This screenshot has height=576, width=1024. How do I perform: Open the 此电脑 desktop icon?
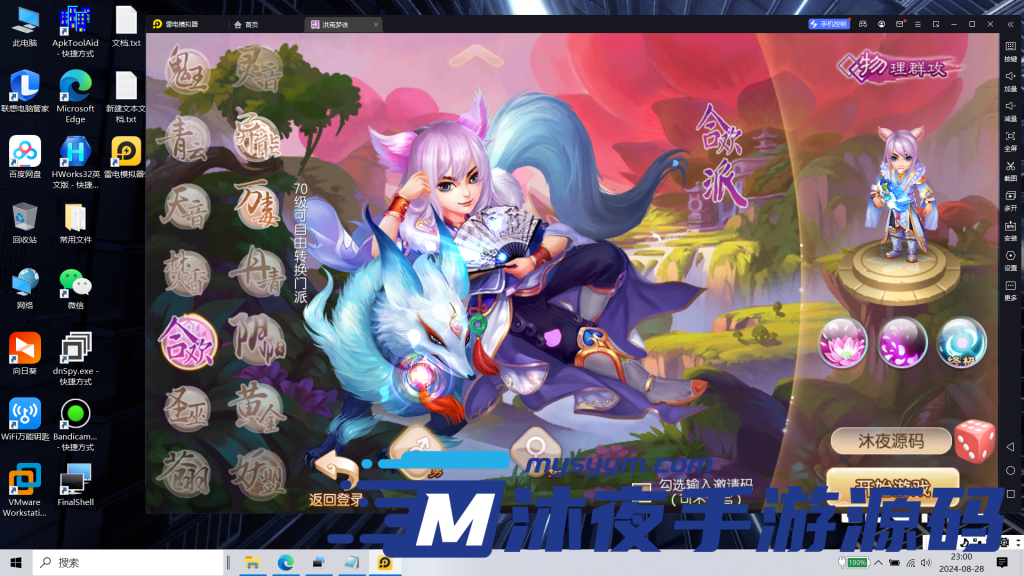pos(25,27)
